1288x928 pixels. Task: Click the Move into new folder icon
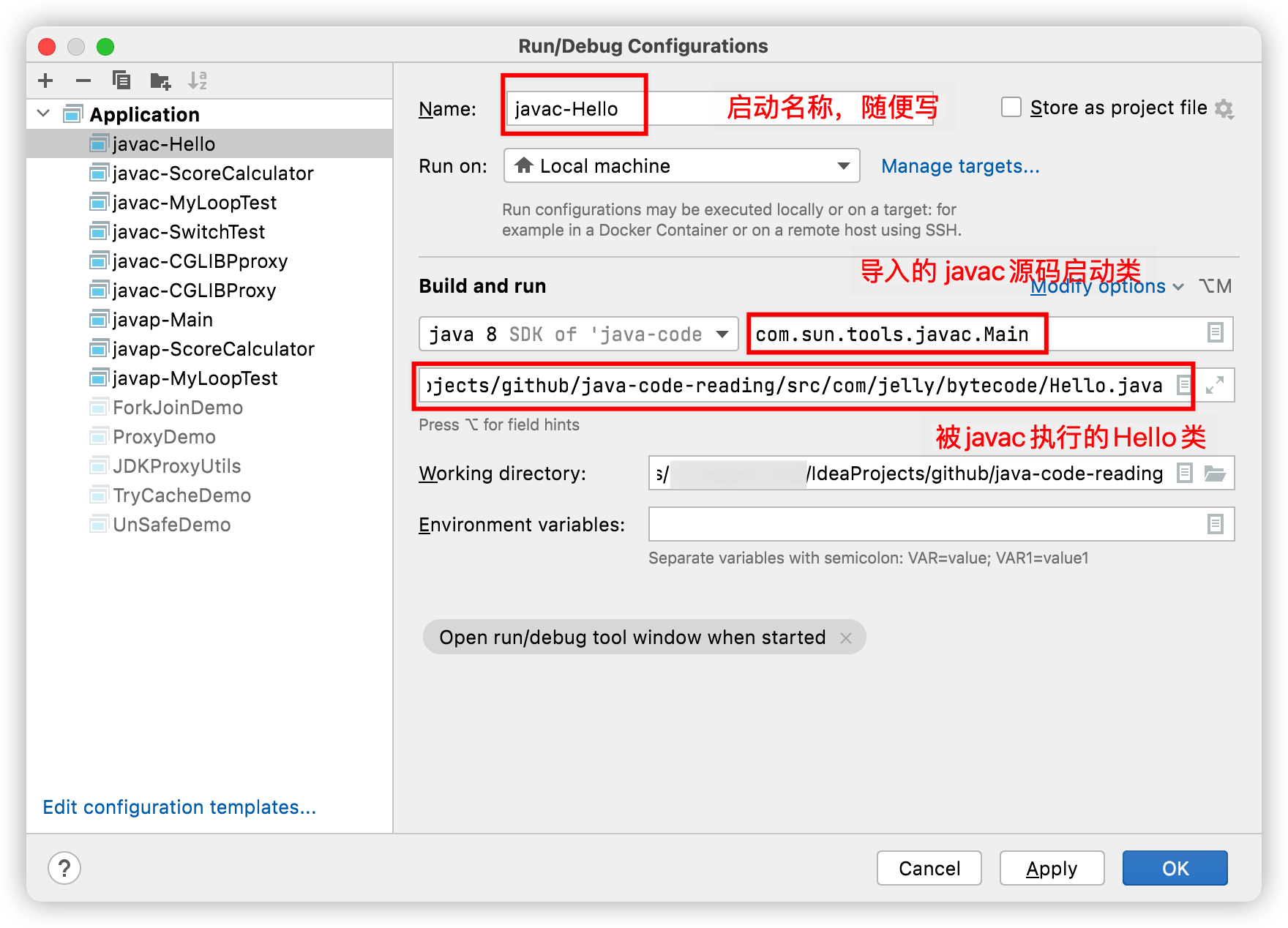(x=160, y=81)
